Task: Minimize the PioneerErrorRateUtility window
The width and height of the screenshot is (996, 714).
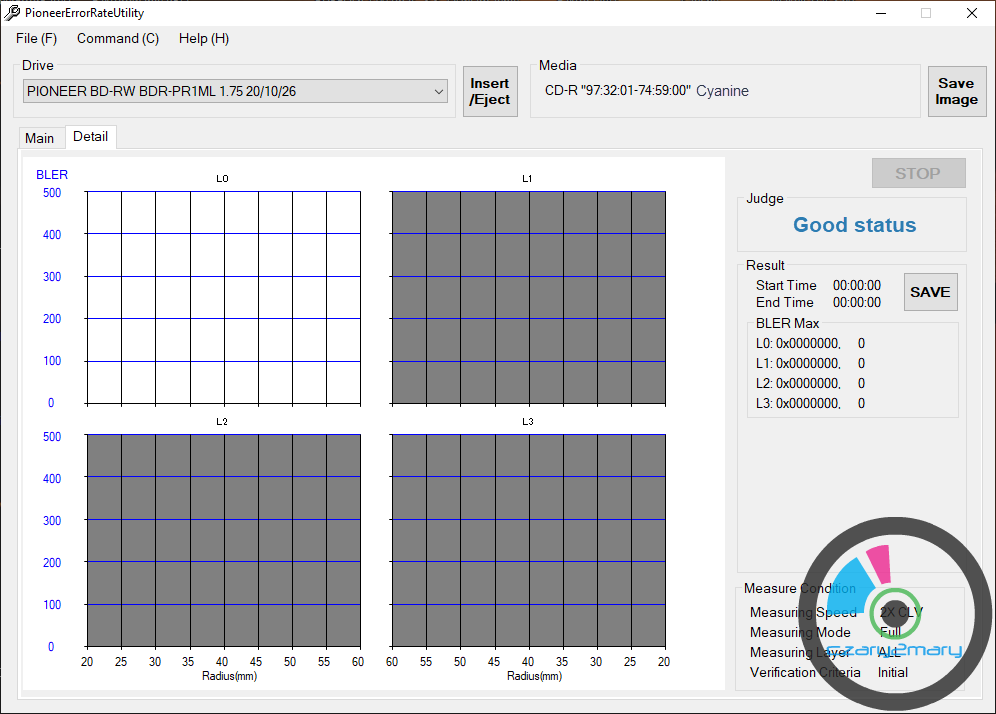Action: click(881, 13)
